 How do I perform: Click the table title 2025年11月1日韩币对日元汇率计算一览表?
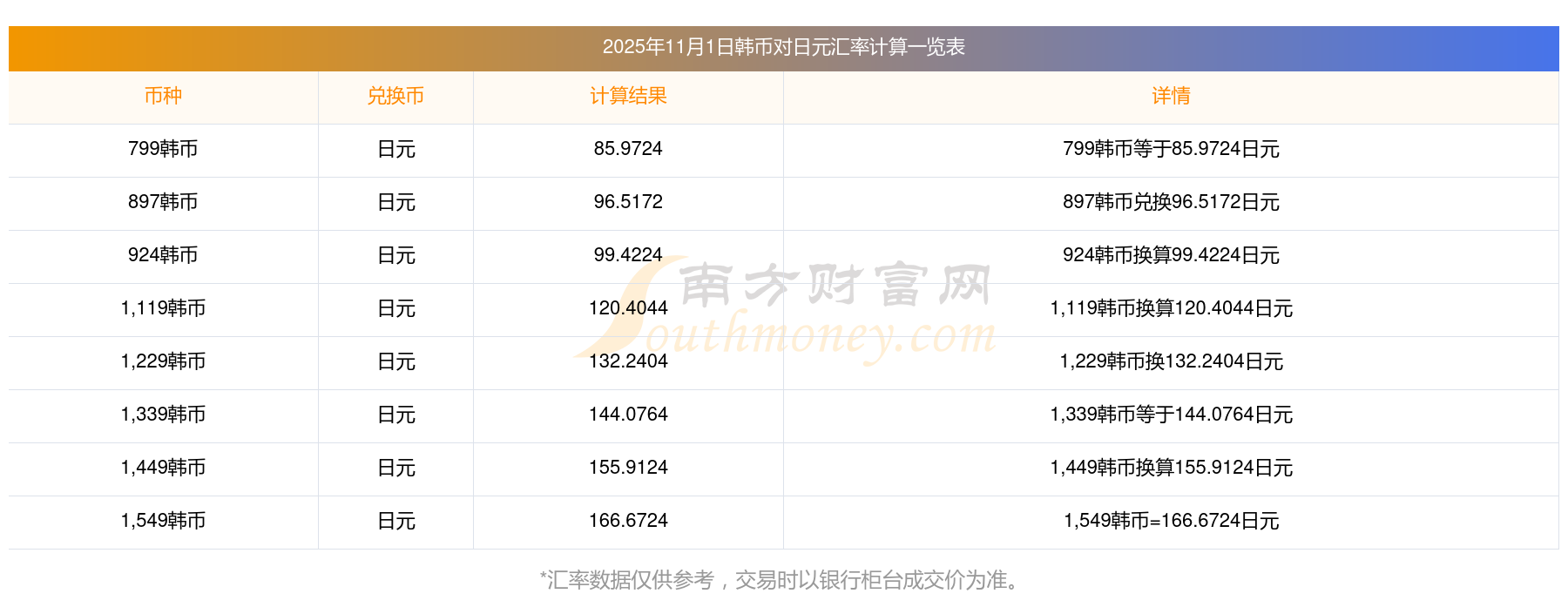pyautogui.click(x=783, y=47)
